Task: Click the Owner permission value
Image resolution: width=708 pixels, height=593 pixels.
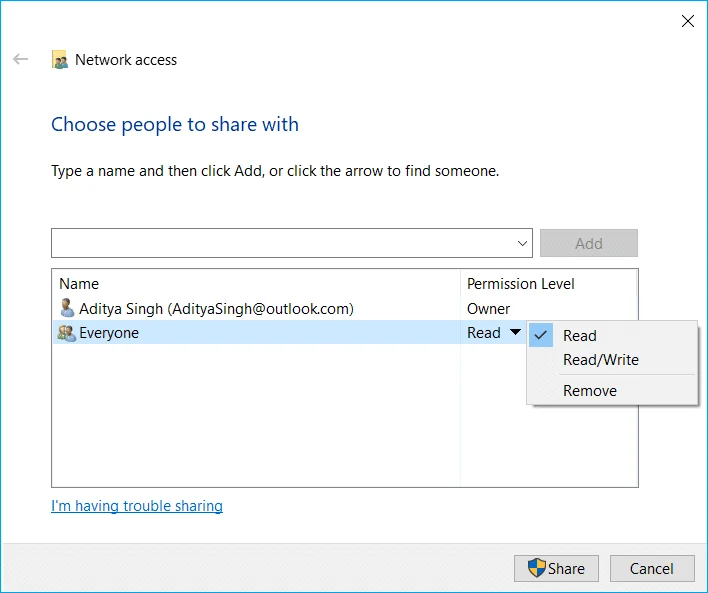Action: (x=488, y=308)
